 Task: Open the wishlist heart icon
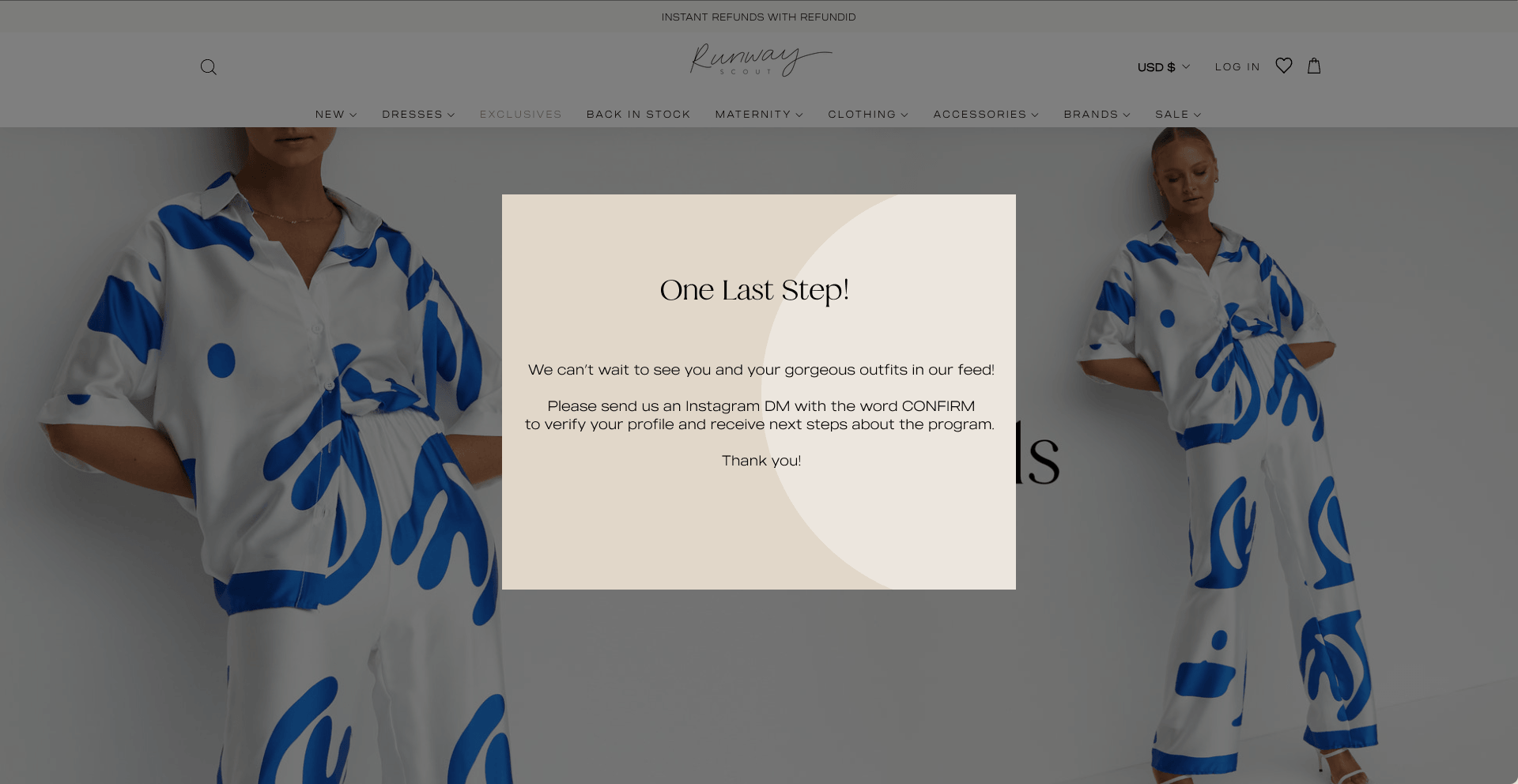point(1284,66)
